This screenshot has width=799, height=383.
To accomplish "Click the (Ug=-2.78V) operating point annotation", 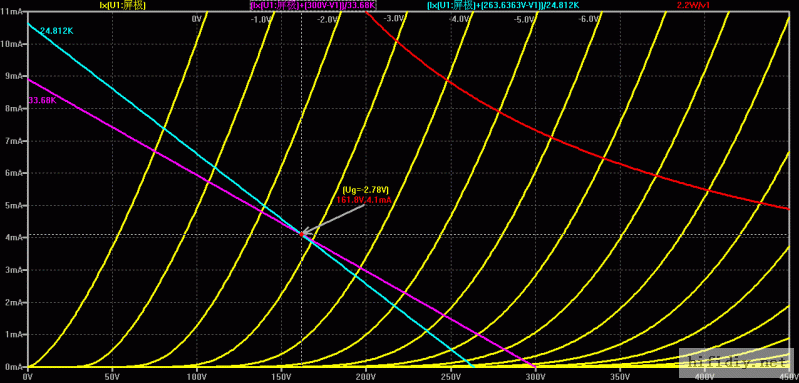I will (365, 190).
